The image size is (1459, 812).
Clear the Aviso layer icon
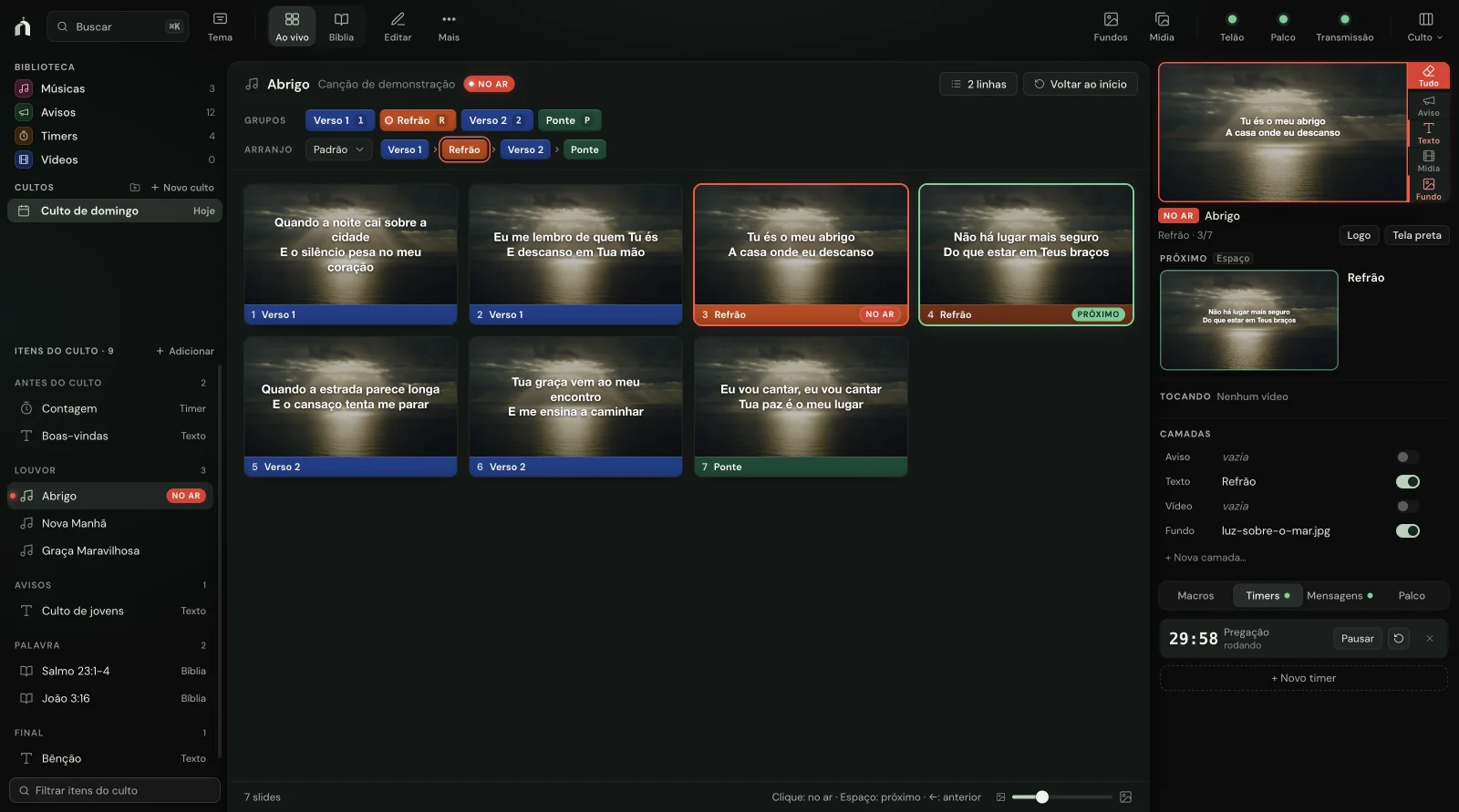click(x=1429, y=106)
